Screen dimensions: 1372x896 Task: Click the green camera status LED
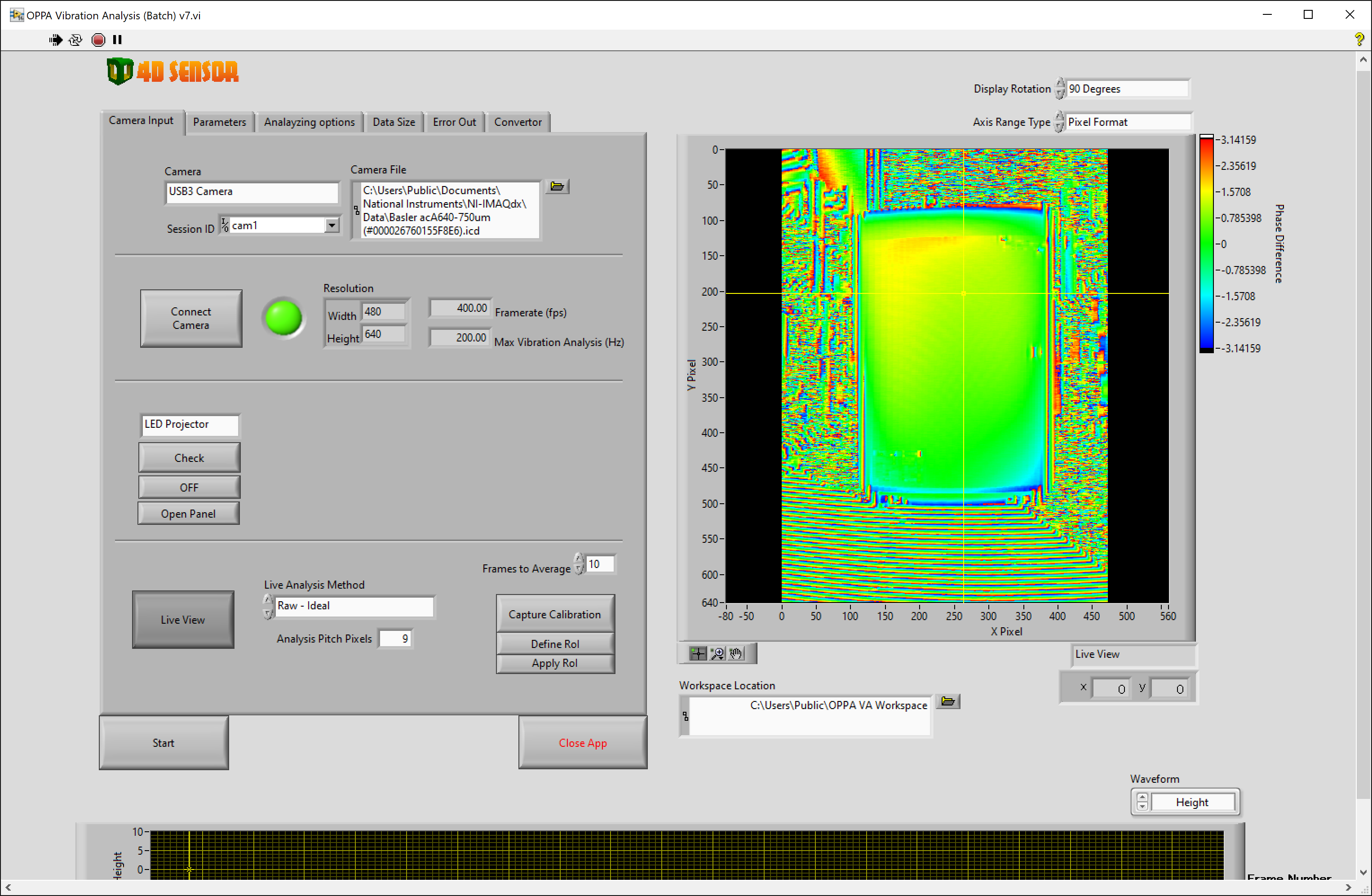[x=283, y=318]
